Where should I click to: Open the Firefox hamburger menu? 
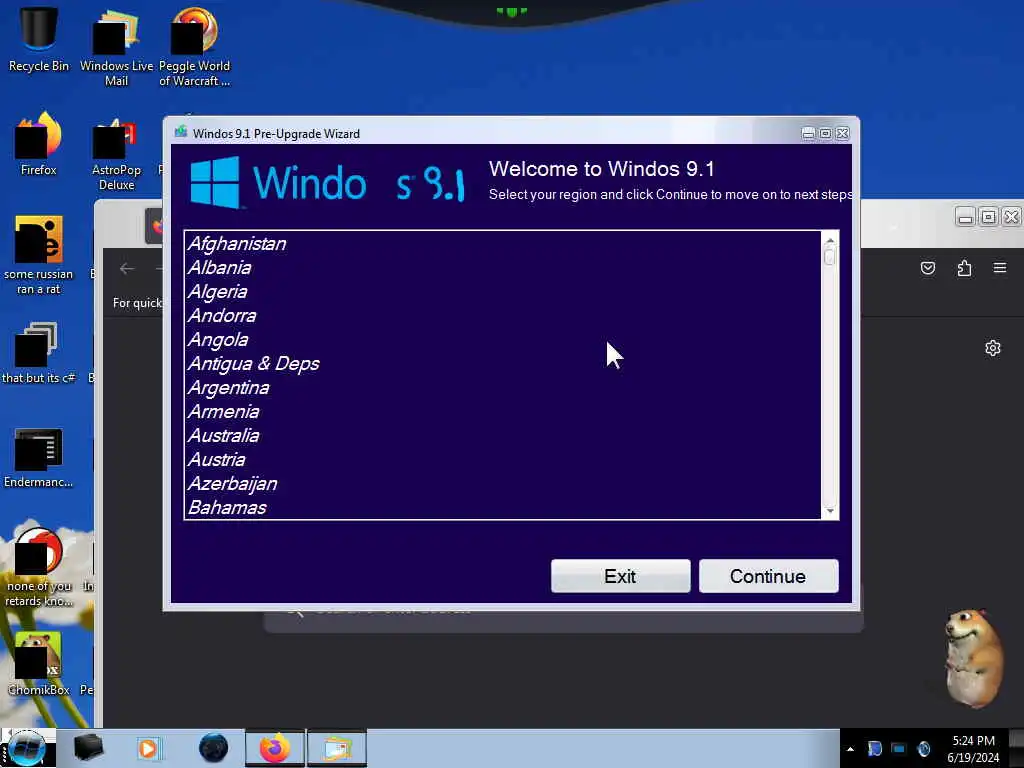[x=1000, y=268]
